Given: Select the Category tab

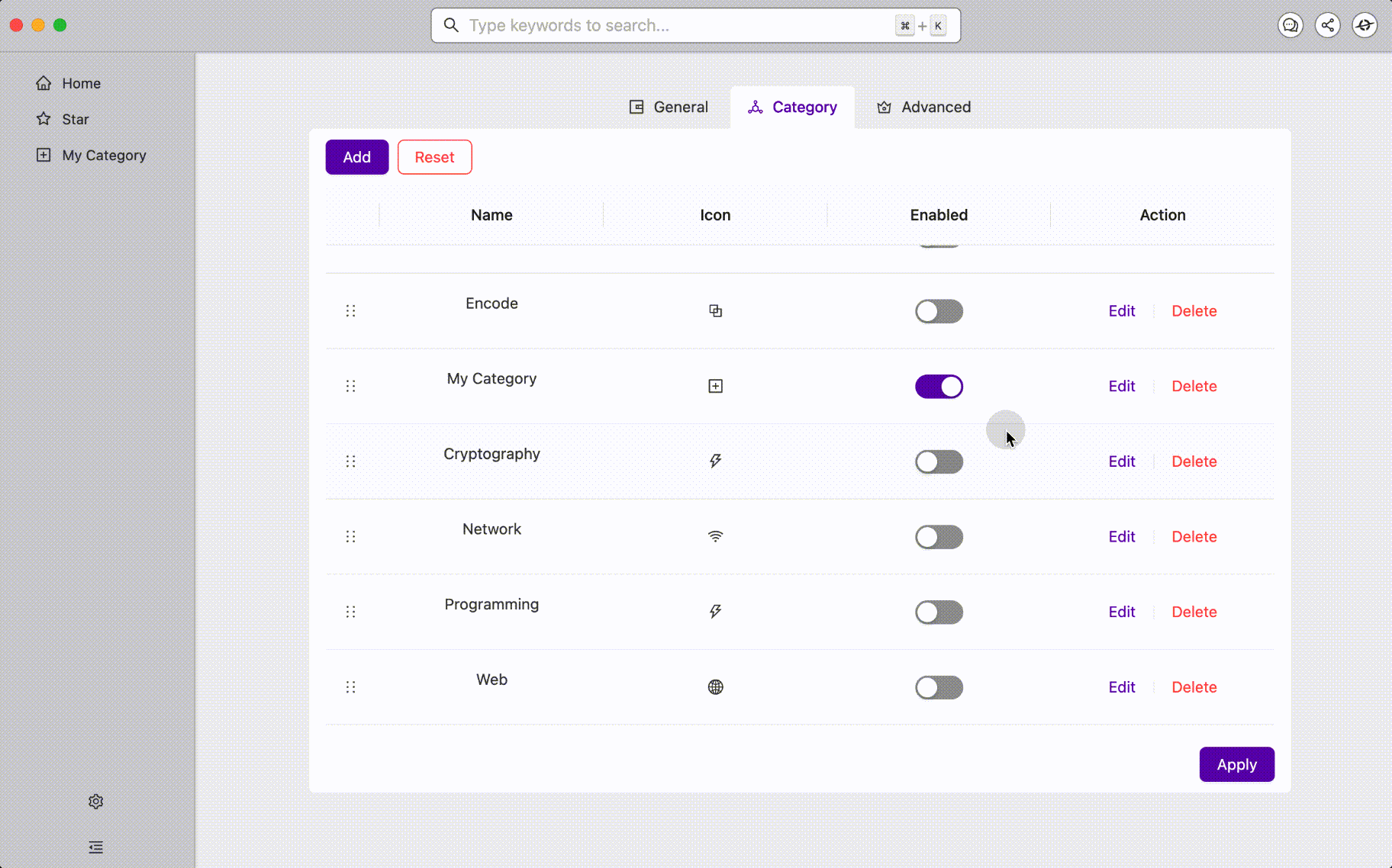Looking at the screenshot, I should pyautogui.click(x=792, y=107).
